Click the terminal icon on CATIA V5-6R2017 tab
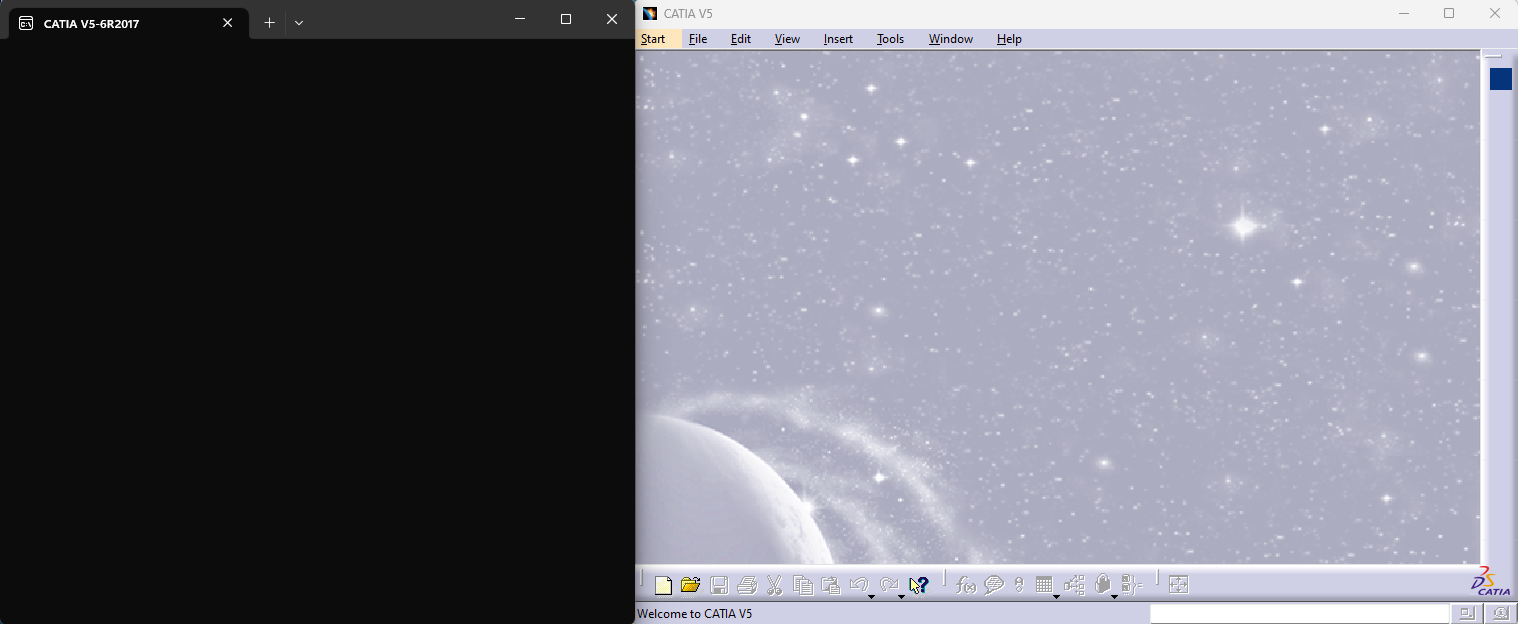The image size is (1518, 624). [26, 23]
